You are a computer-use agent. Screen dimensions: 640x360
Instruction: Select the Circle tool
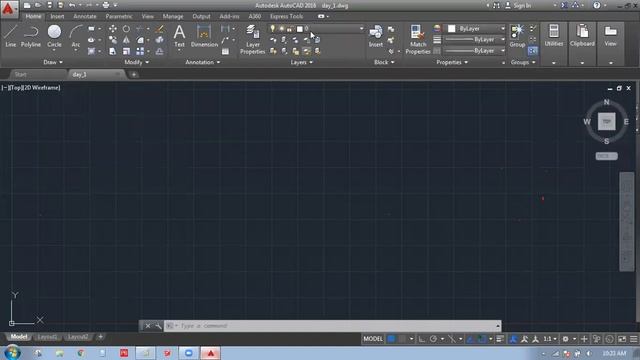pos(54,36)
